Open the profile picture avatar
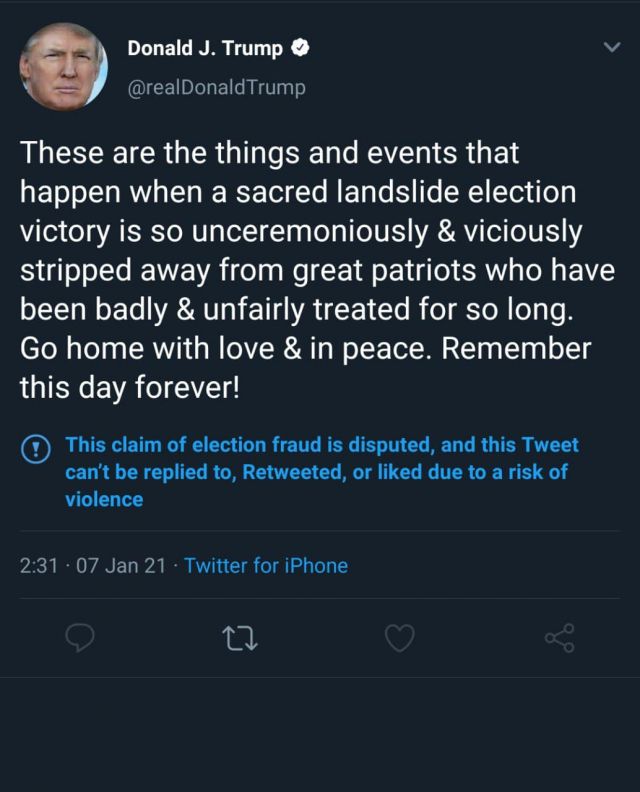640x792 pixels. pos(63,66)
